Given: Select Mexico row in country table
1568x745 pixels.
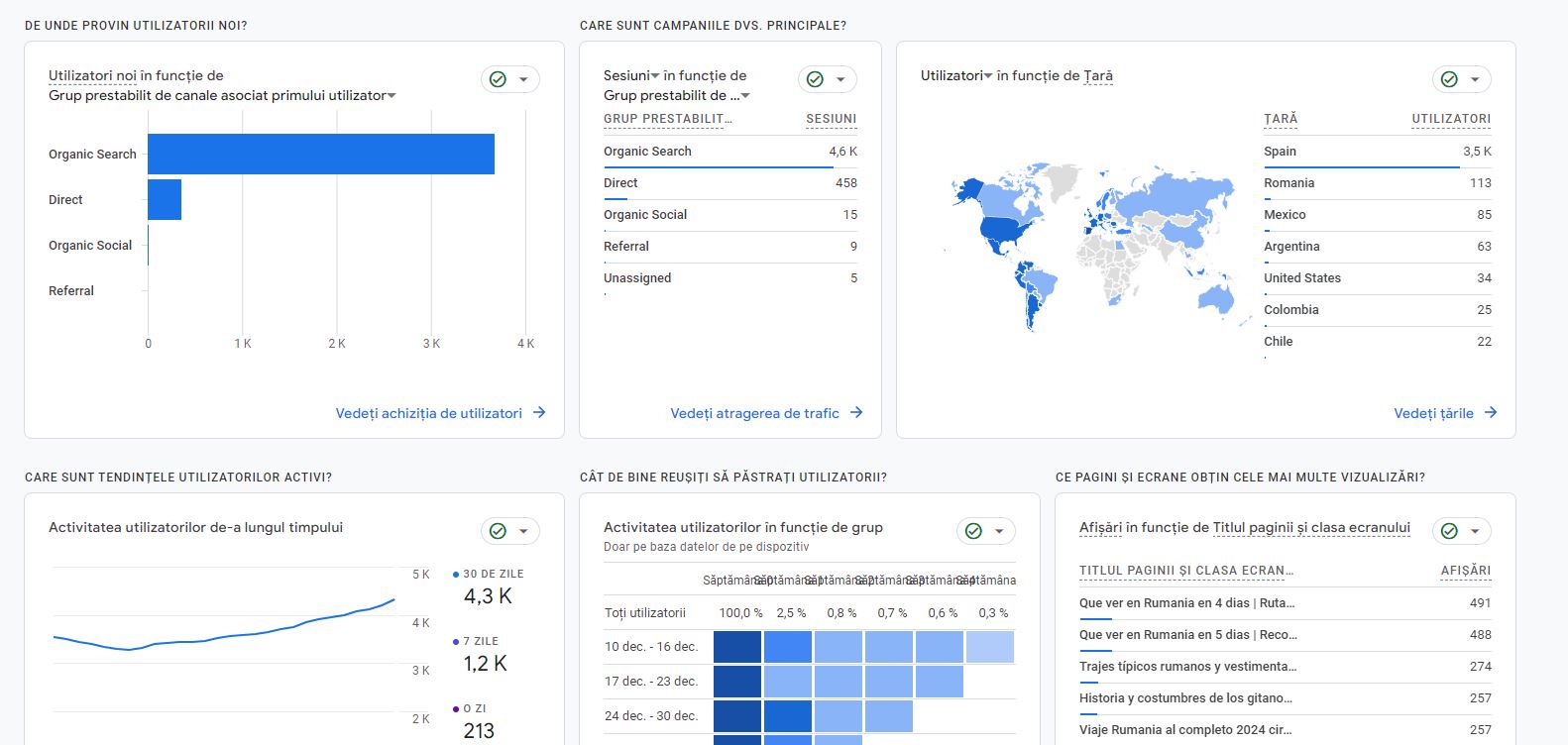Looking at the screenshot, I should pos(1378,215).
